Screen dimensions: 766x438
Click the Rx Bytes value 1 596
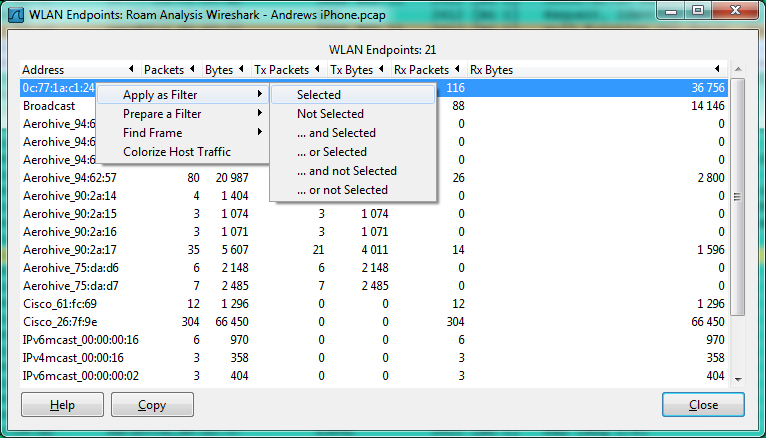point(711,250)
